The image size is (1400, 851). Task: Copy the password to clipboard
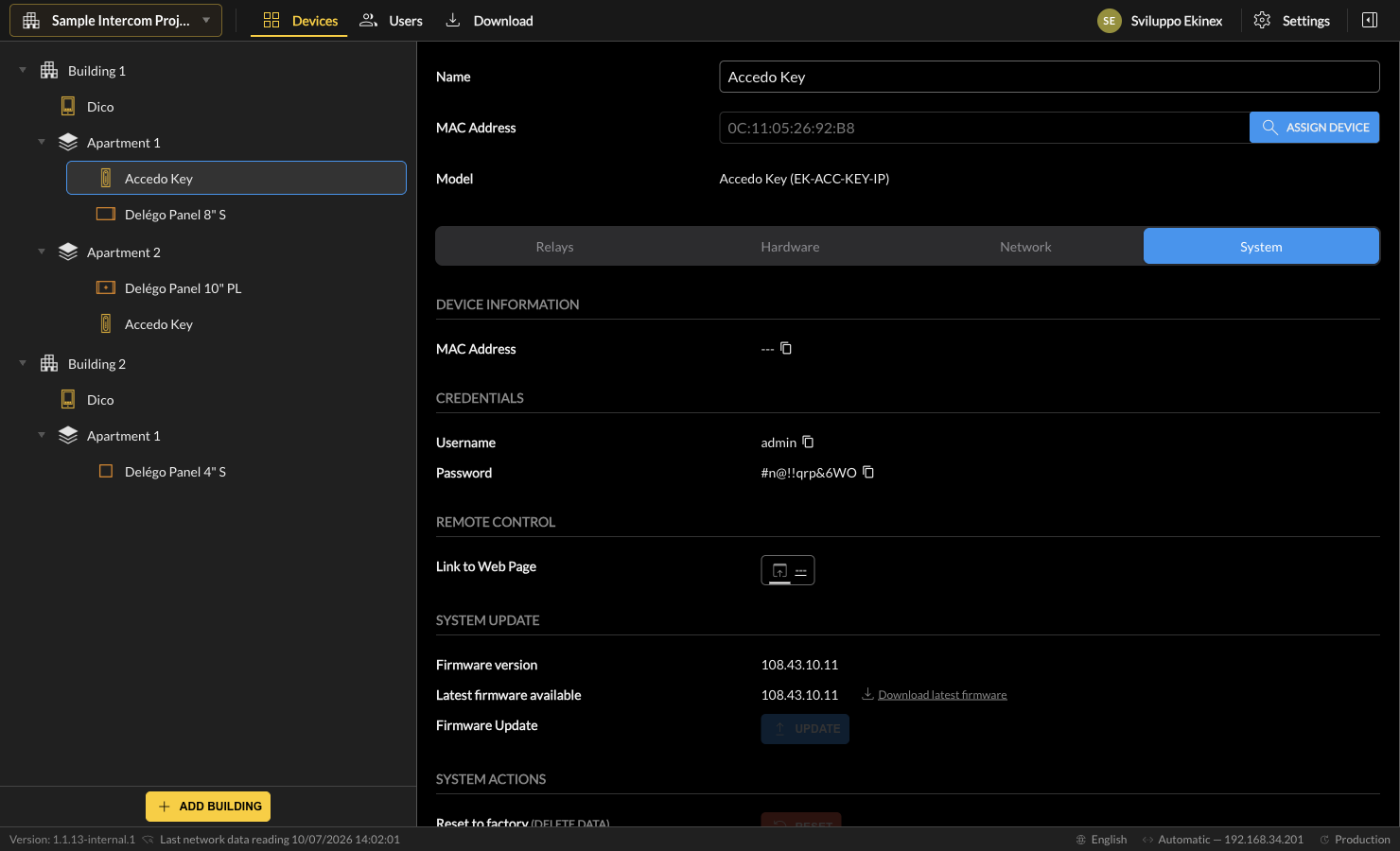[868, 472]
